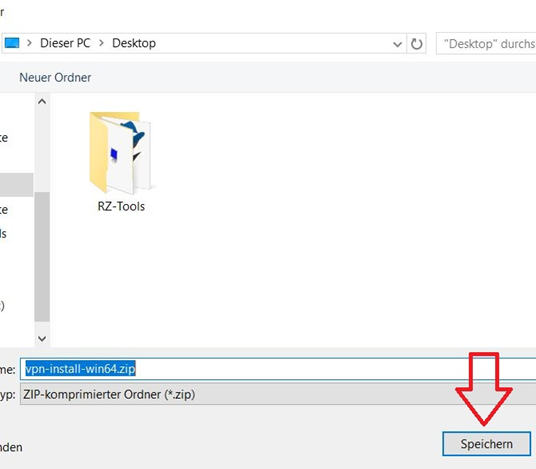
Task: Click the navigation pane scrollbar thumb
Action: point(42,257)
